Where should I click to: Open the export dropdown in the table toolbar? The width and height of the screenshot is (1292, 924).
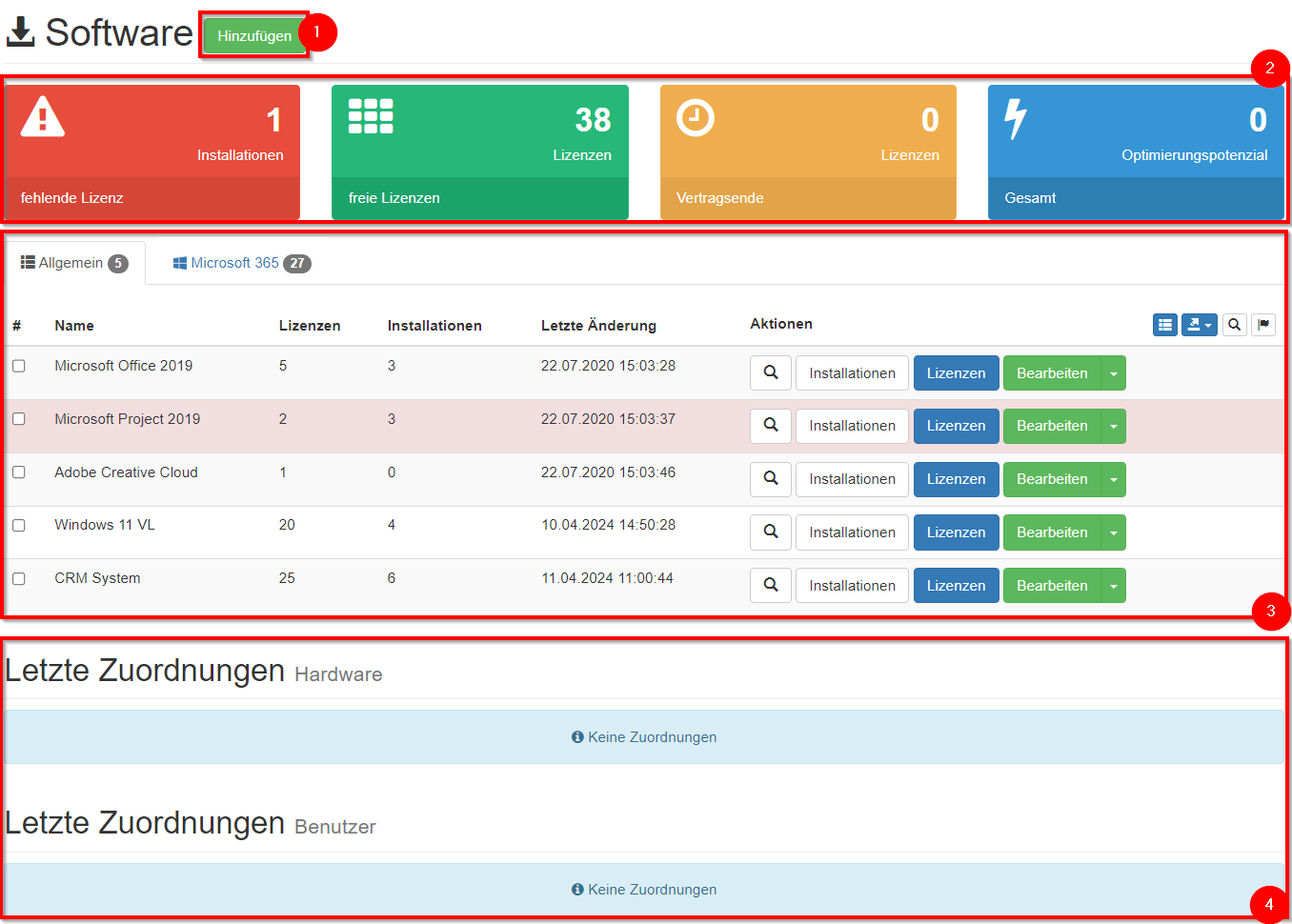coord(1199,325)
